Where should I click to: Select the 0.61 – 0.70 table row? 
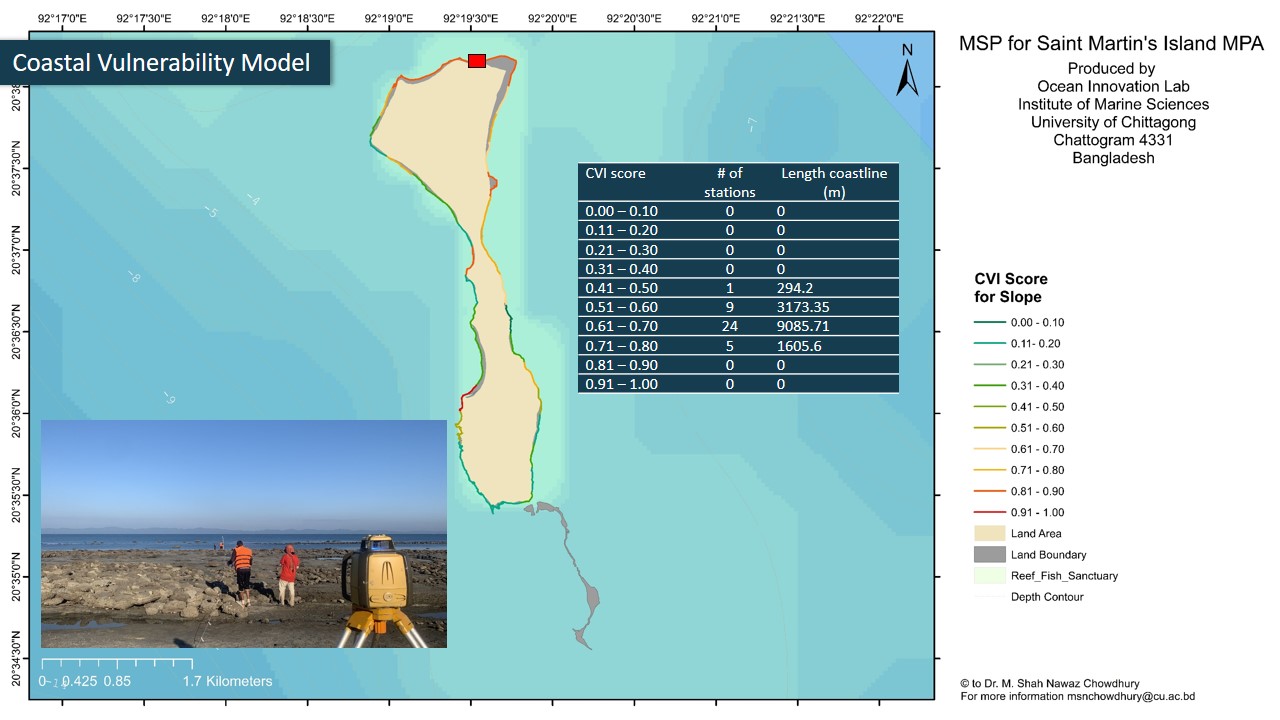pyautogui.click(x=738, y=326)
